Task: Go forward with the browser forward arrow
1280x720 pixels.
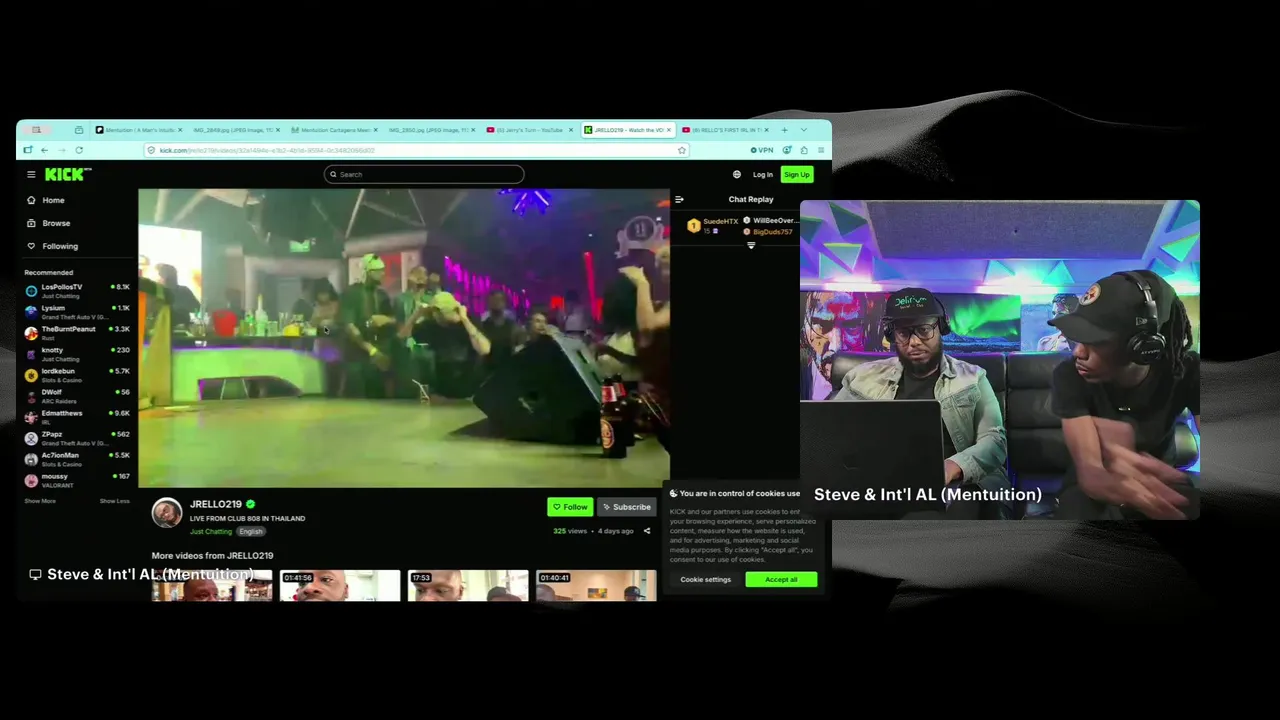Action: [61, 150]
